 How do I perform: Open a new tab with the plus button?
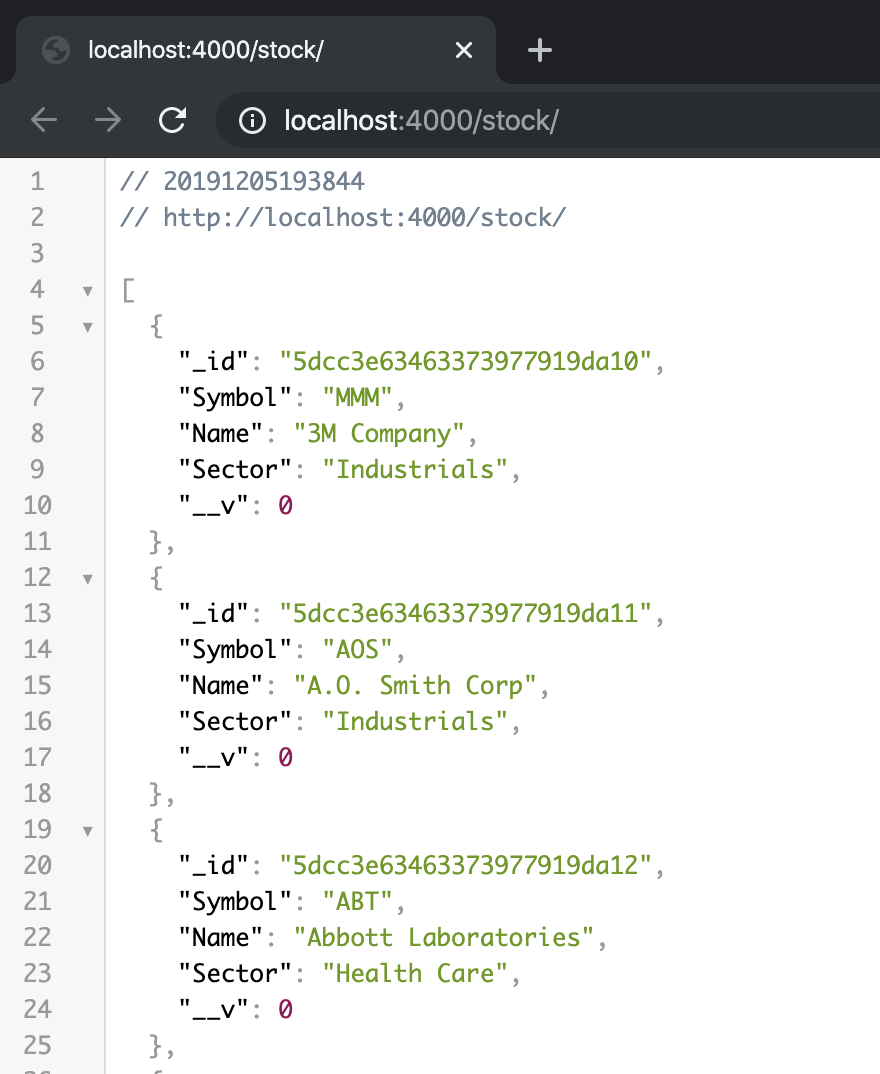click(540, 50)
